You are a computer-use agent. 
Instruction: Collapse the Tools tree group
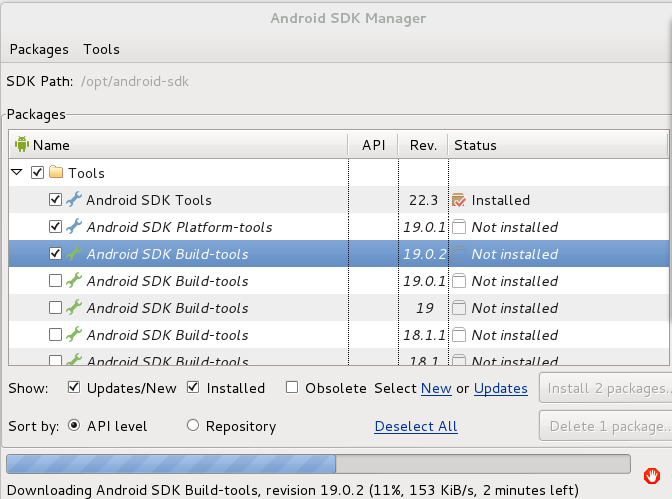pos(17,172)
